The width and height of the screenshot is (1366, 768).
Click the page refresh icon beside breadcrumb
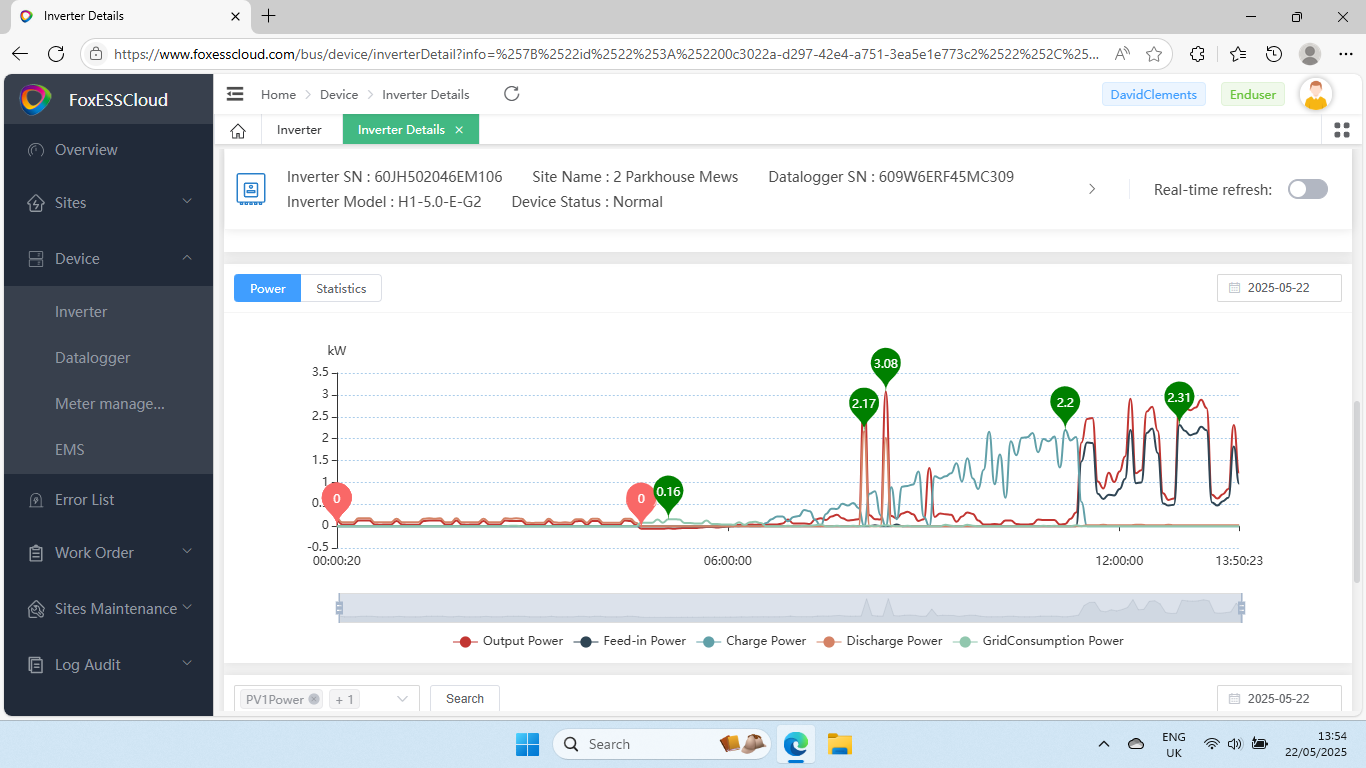coord(511,94)
